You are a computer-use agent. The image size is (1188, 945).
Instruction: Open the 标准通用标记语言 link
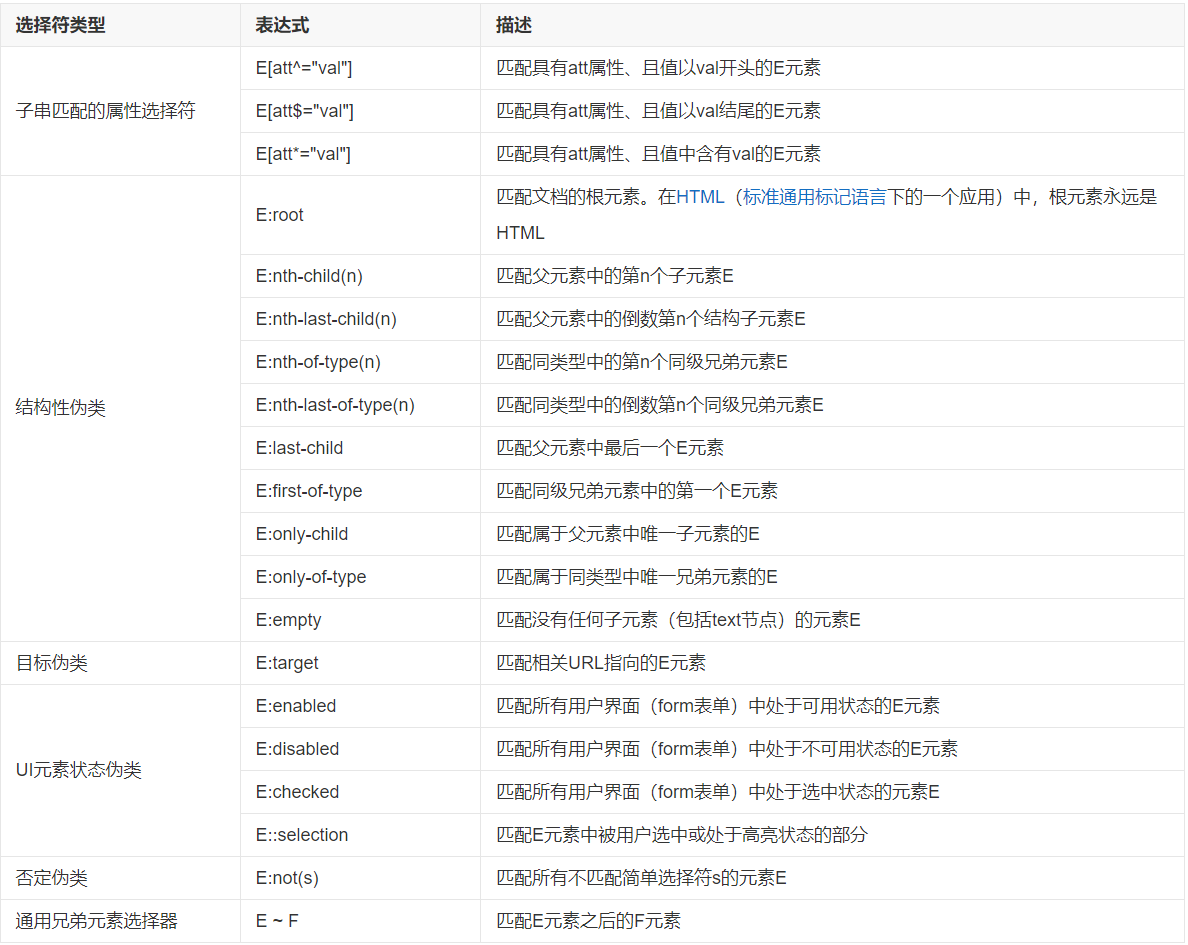(x=814, y=197)
